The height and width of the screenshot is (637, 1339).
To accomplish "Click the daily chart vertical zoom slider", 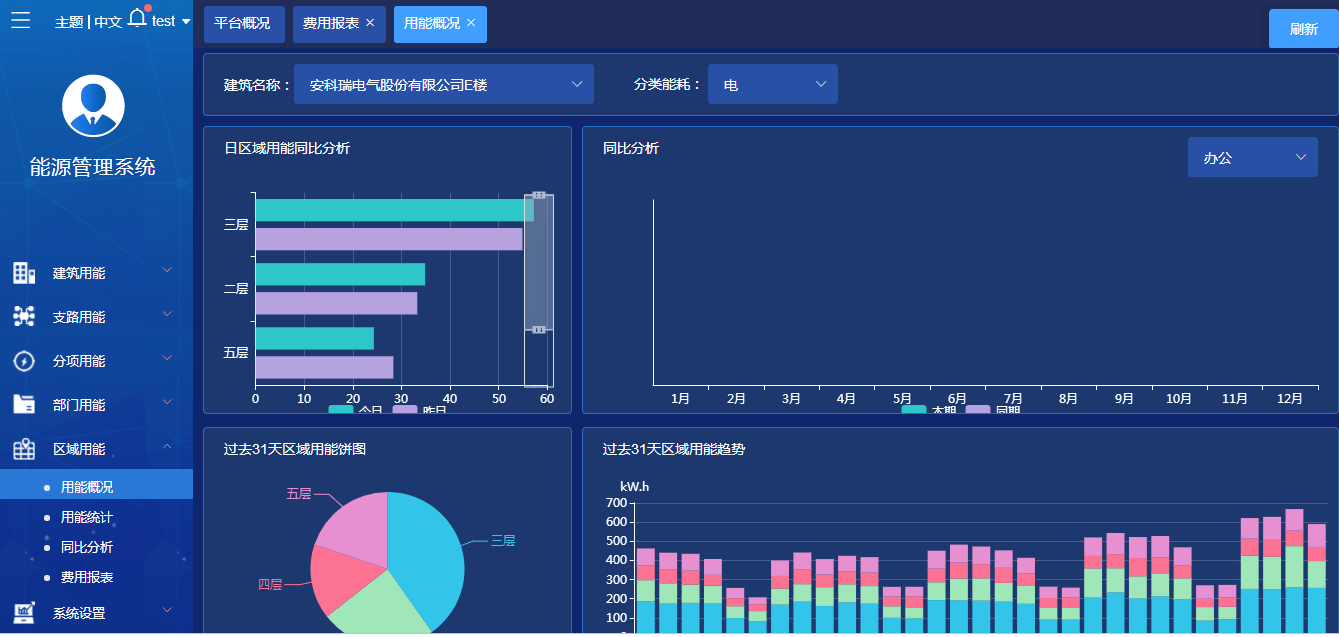I will (x=539, y=261).
